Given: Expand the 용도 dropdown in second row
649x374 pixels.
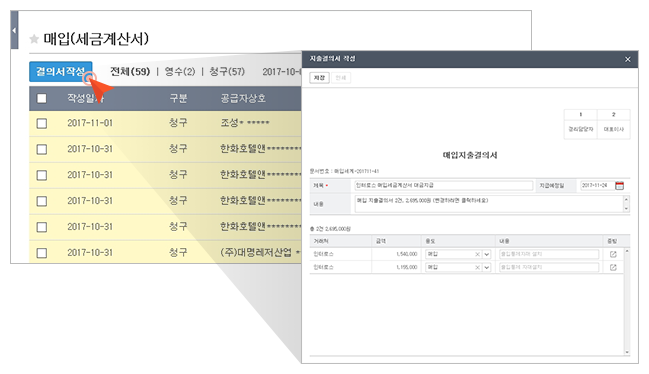Looking at the screenshot, I should pyautogui.click(x=486, y=268).
